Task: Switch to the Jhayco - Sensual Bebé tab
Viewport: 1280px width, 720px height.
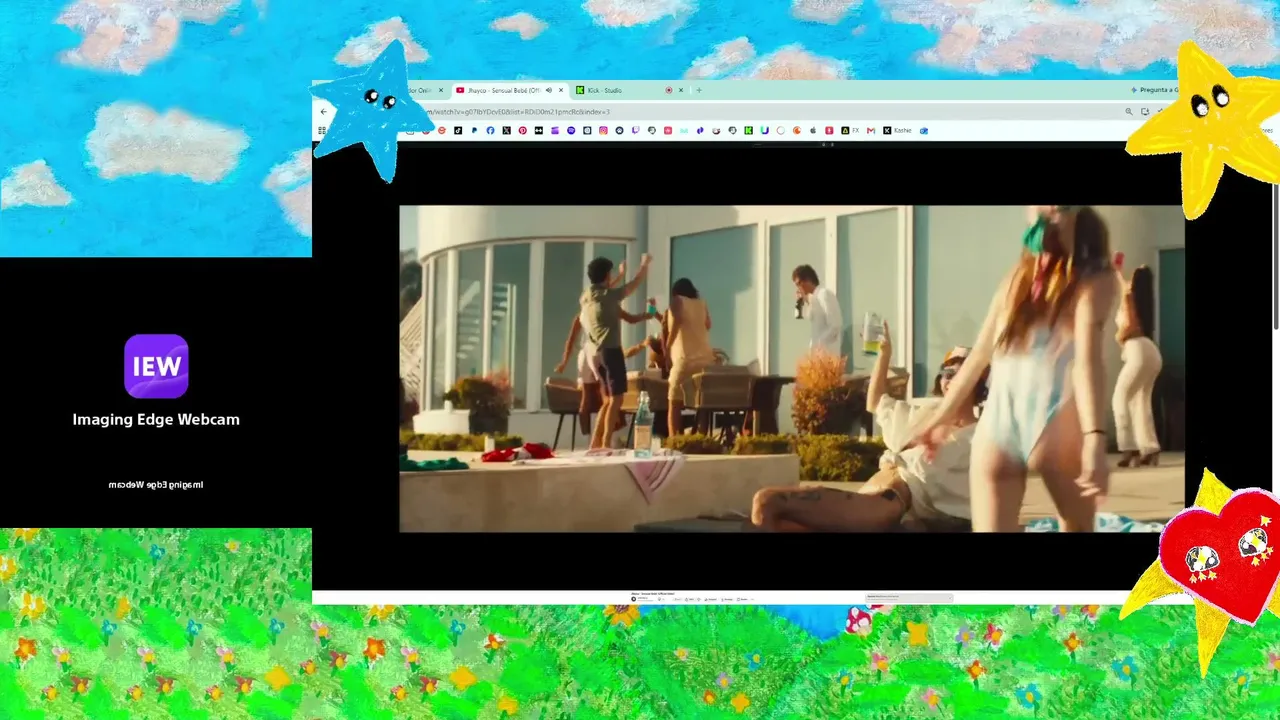Action: [x=510, y=90]
